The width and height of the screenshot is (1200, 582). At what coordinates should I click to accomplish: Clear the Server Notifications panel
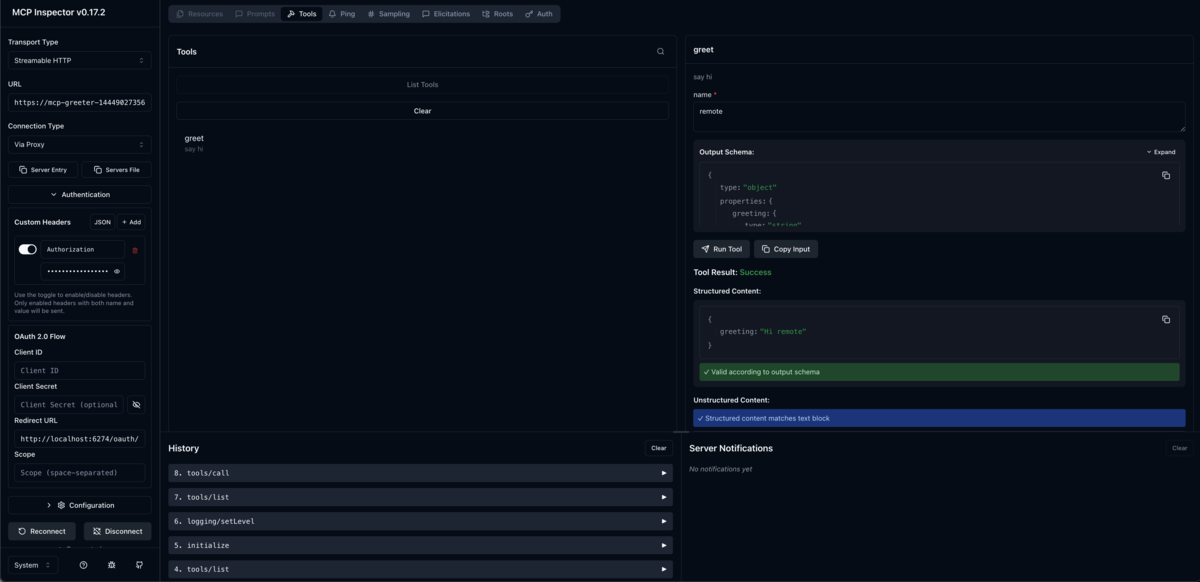tap(1180, 448)
